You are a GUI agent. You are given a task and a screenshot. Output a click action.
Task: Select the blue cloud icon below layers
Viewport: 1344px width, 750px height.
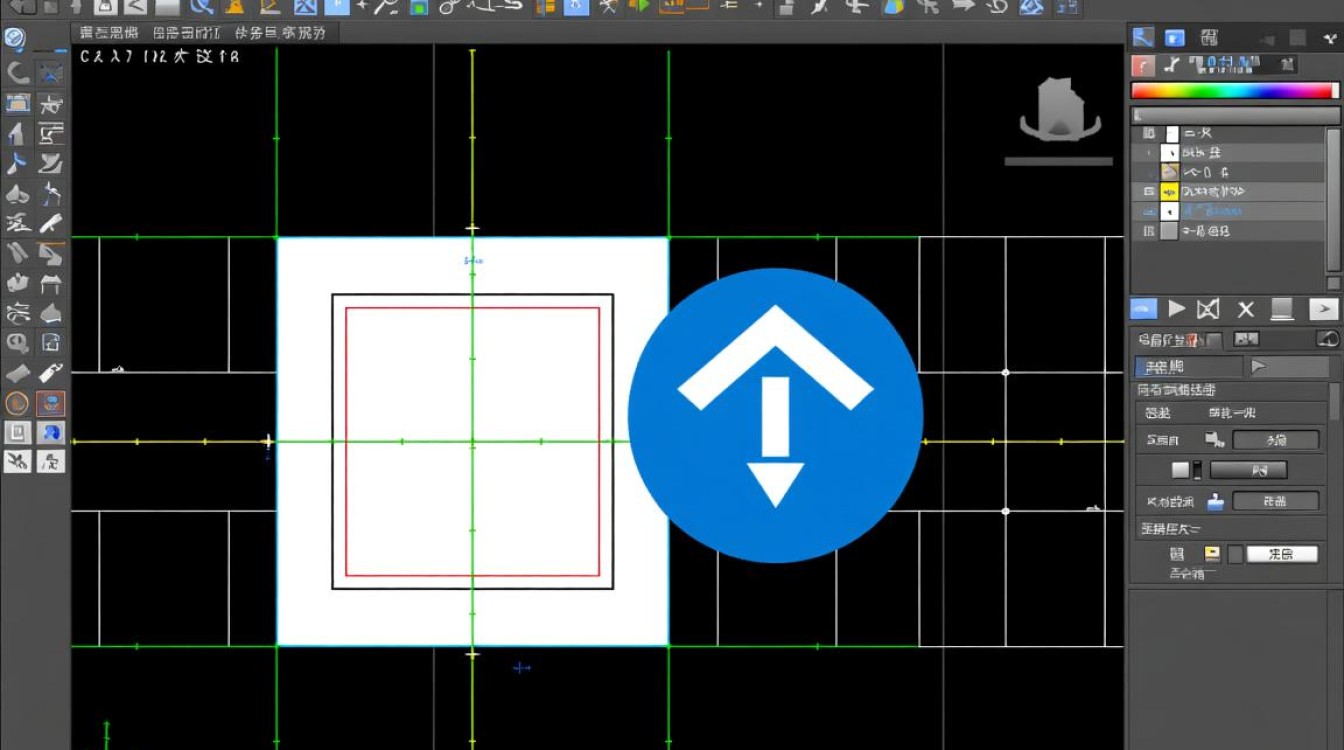(1143, 309)
